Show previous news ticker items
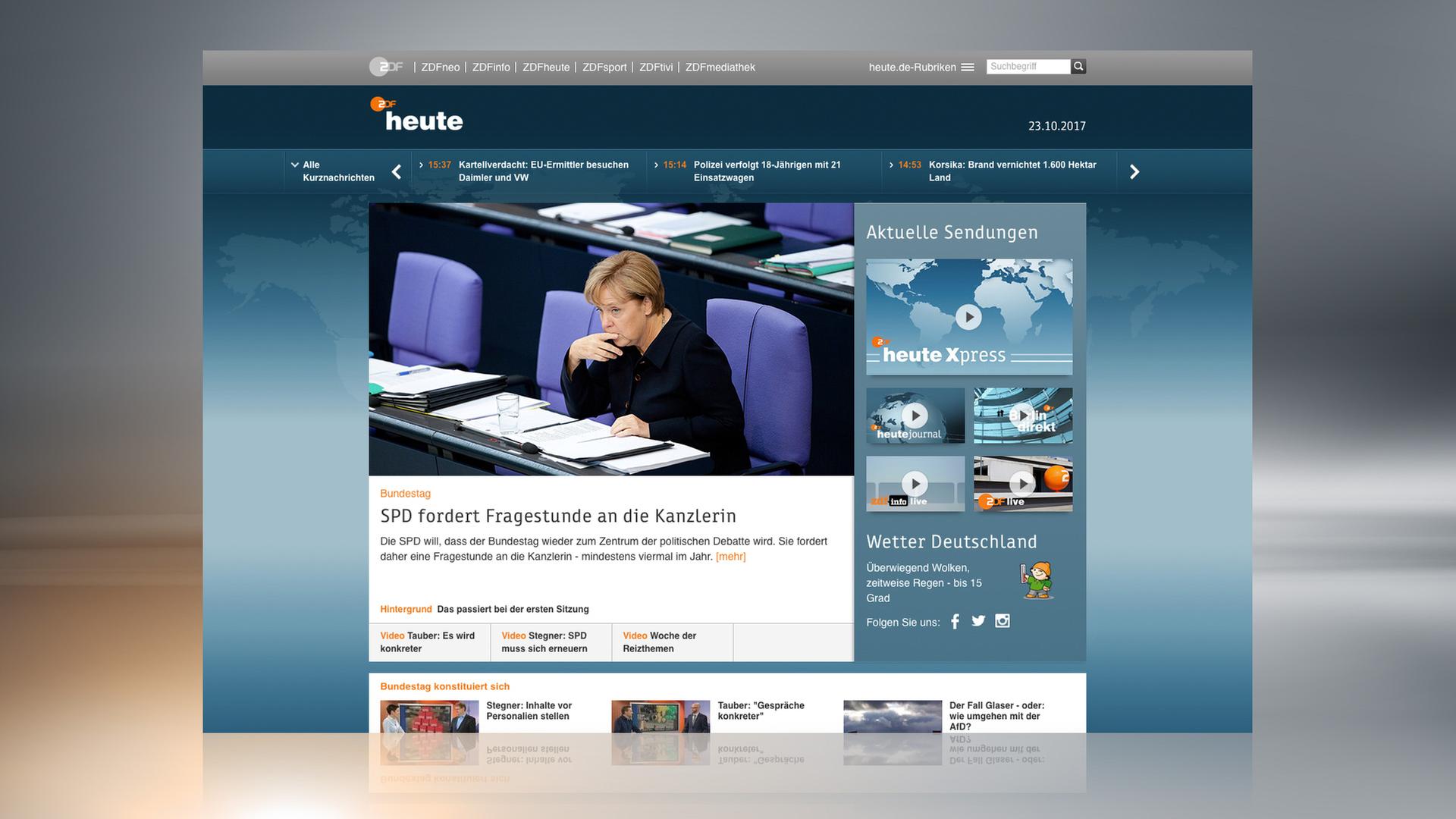Viewport: 1456px width, 819px height. (397, 172)
